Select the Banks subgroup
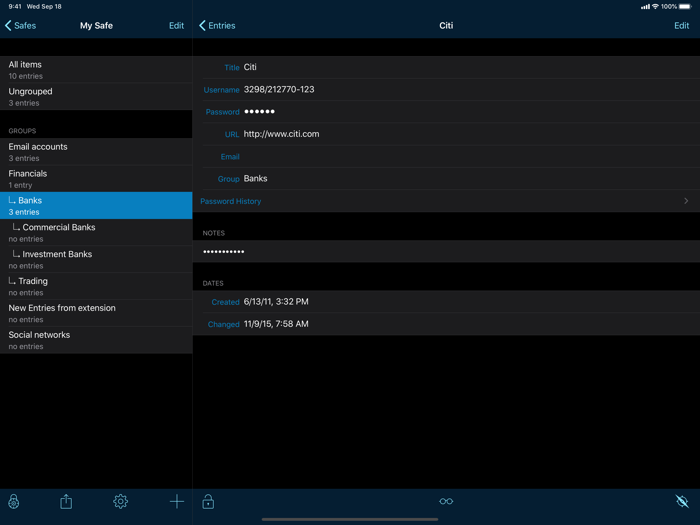This screenshot has height=525, width=700. pyautogui.click(x=96, y=205)
